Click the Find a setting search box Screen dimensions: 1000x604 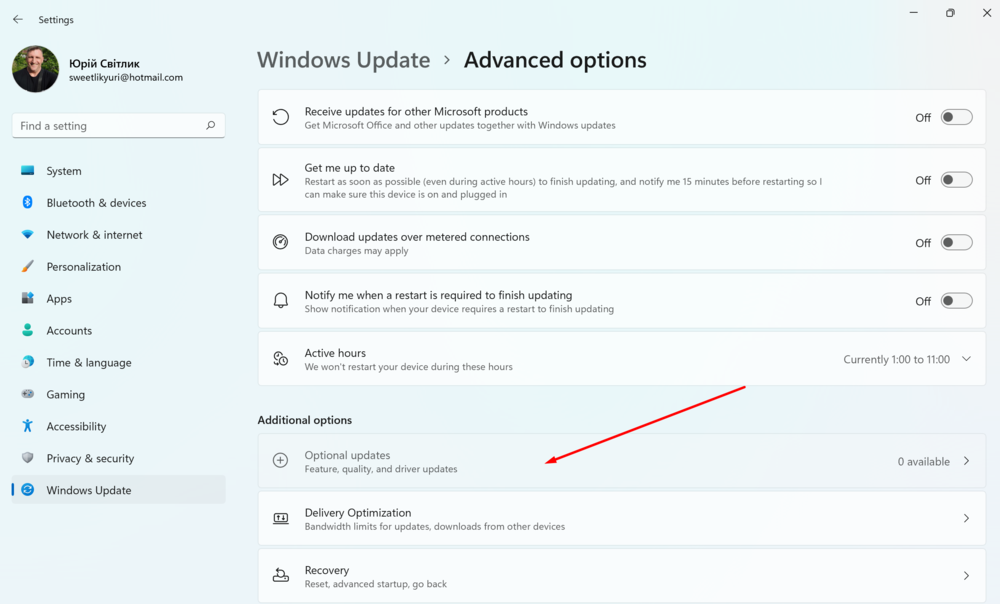(x=110, y=126)
